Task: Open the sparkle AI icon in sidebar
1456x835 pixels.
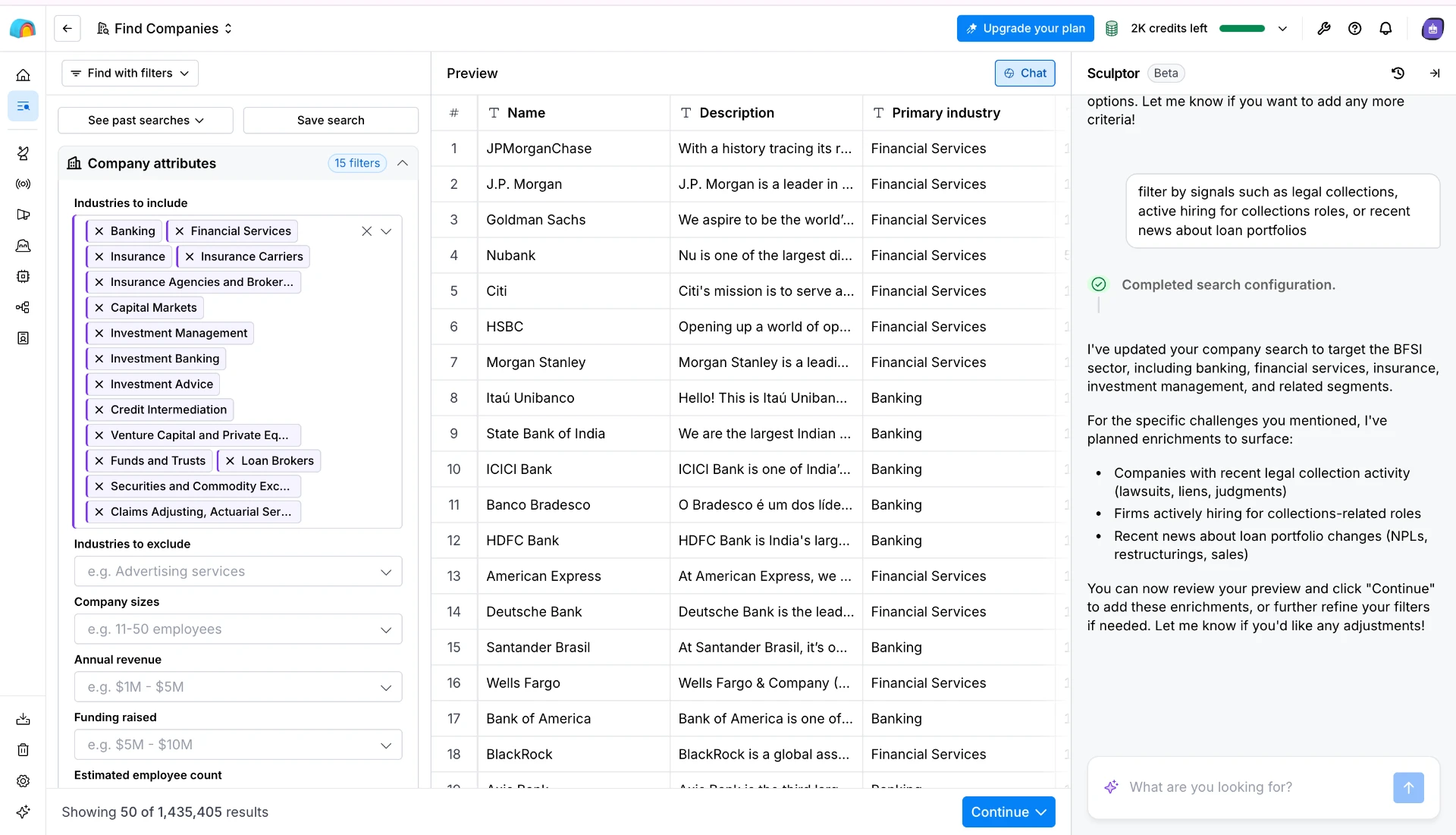Action: [x=24, y=811]
